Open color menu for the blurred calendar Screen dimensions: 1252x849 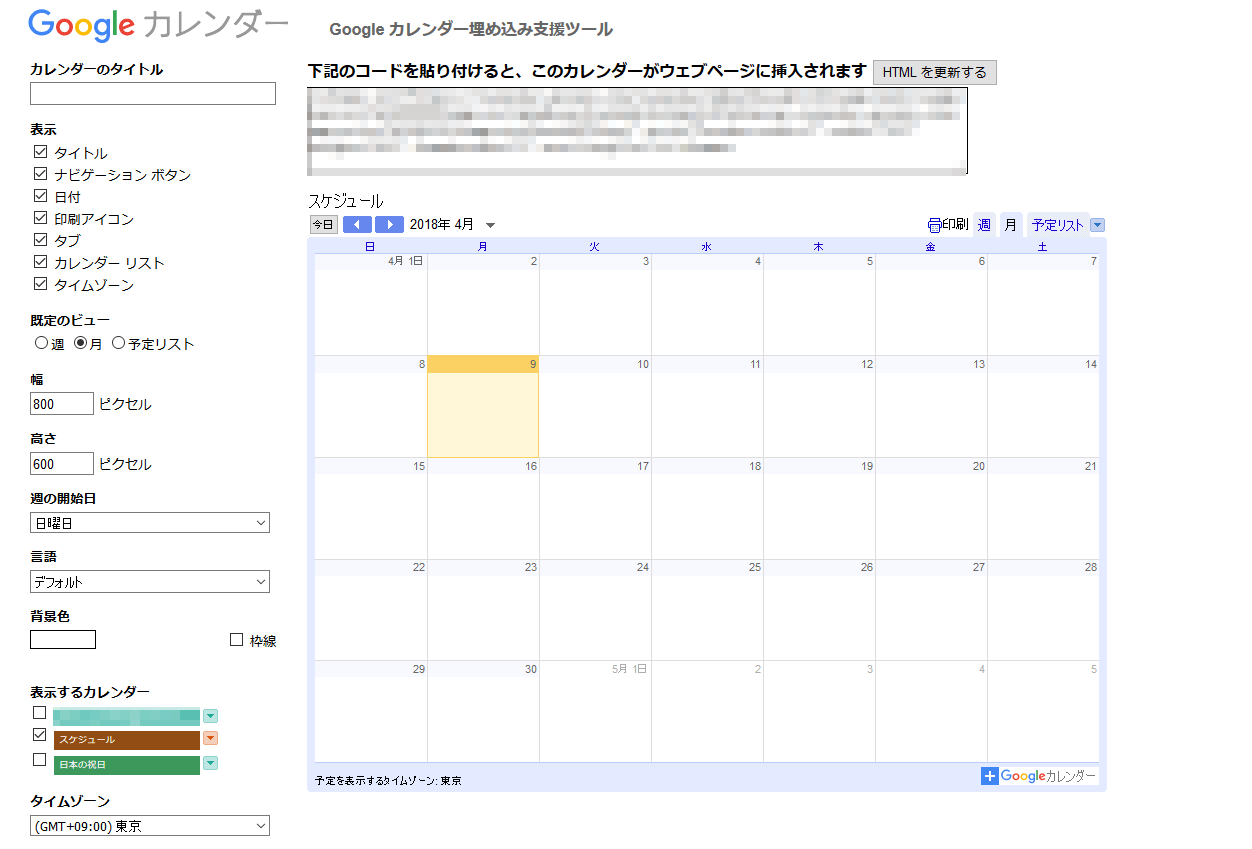click(210, 716)
